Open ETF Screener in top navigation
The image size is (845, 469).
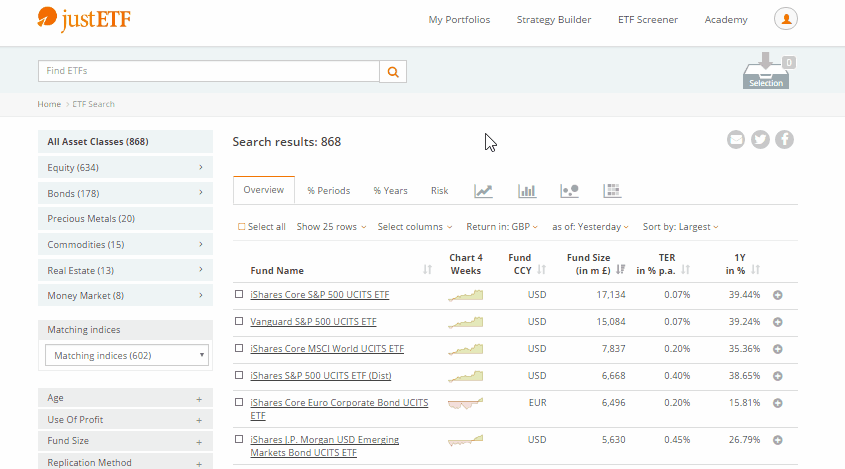(x=647, y=20)
